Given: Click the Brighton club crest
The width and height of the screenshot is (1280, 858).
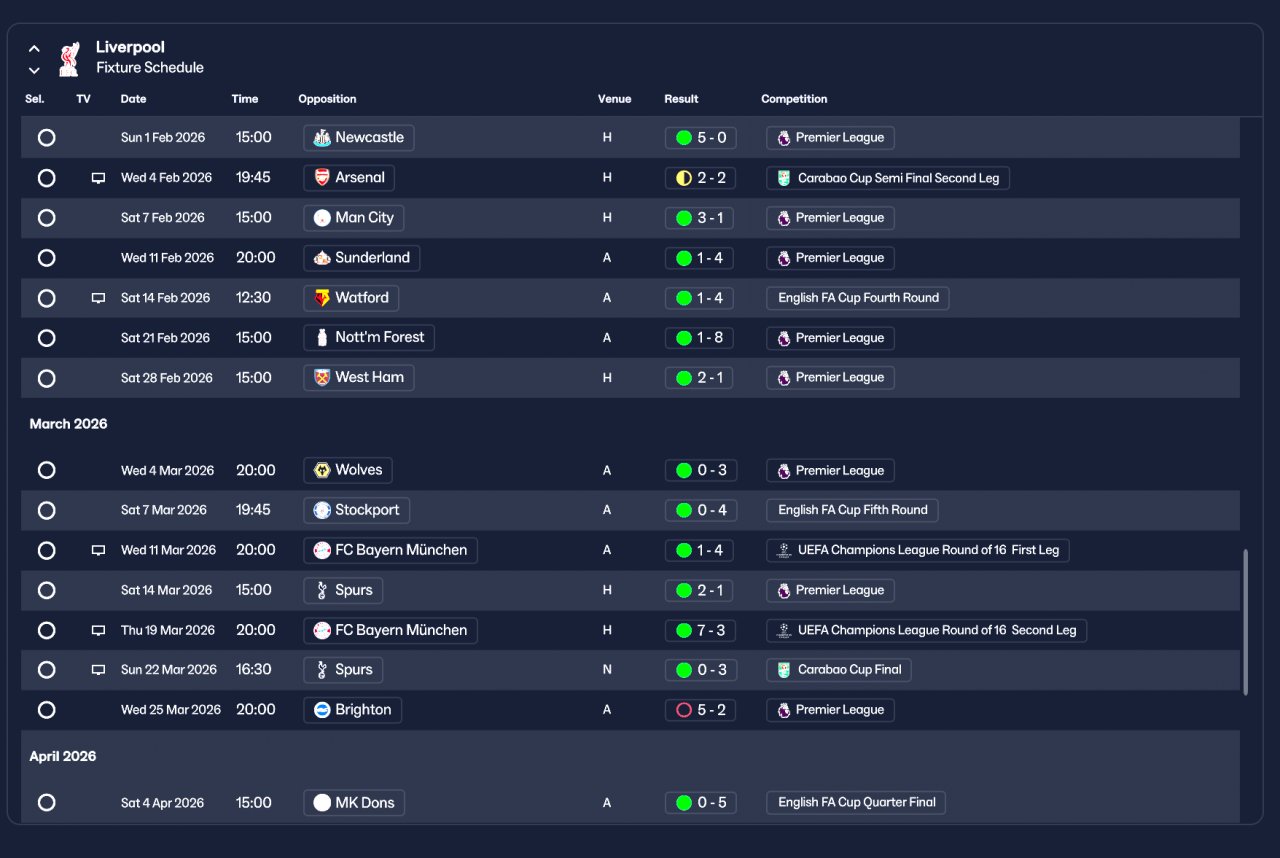Looking at the screenshot, I should pos(322,710).
